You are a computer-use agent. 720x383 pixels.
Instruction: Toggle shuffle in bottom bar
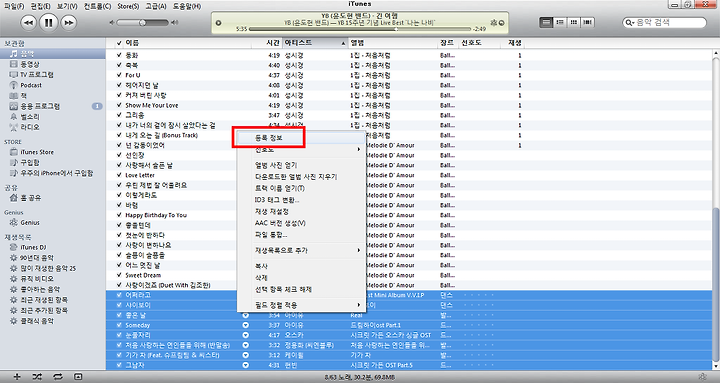point(37,377)
